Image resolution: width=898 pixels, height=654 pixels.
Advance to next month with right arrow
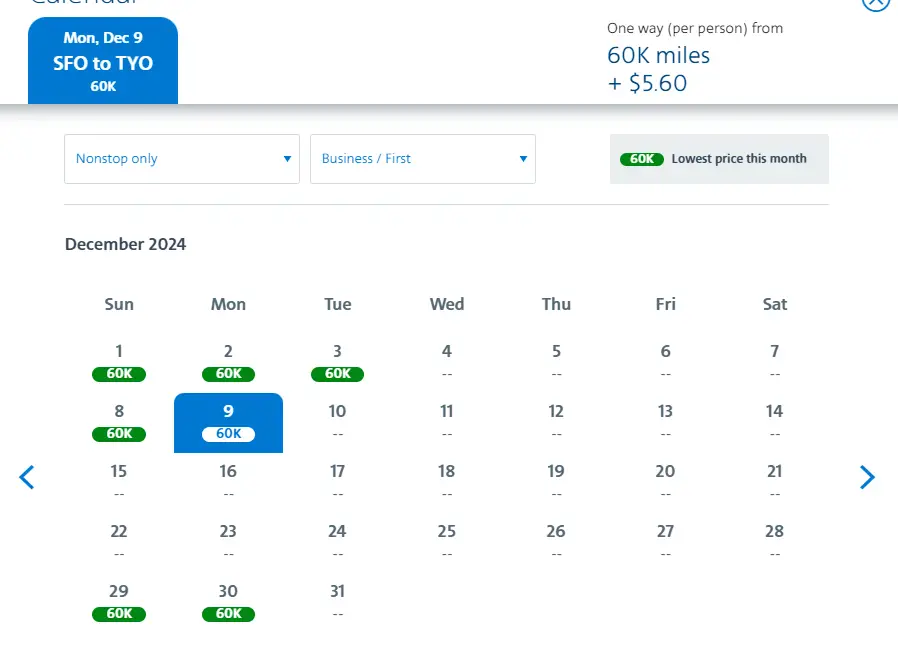[x=867, y=478]
